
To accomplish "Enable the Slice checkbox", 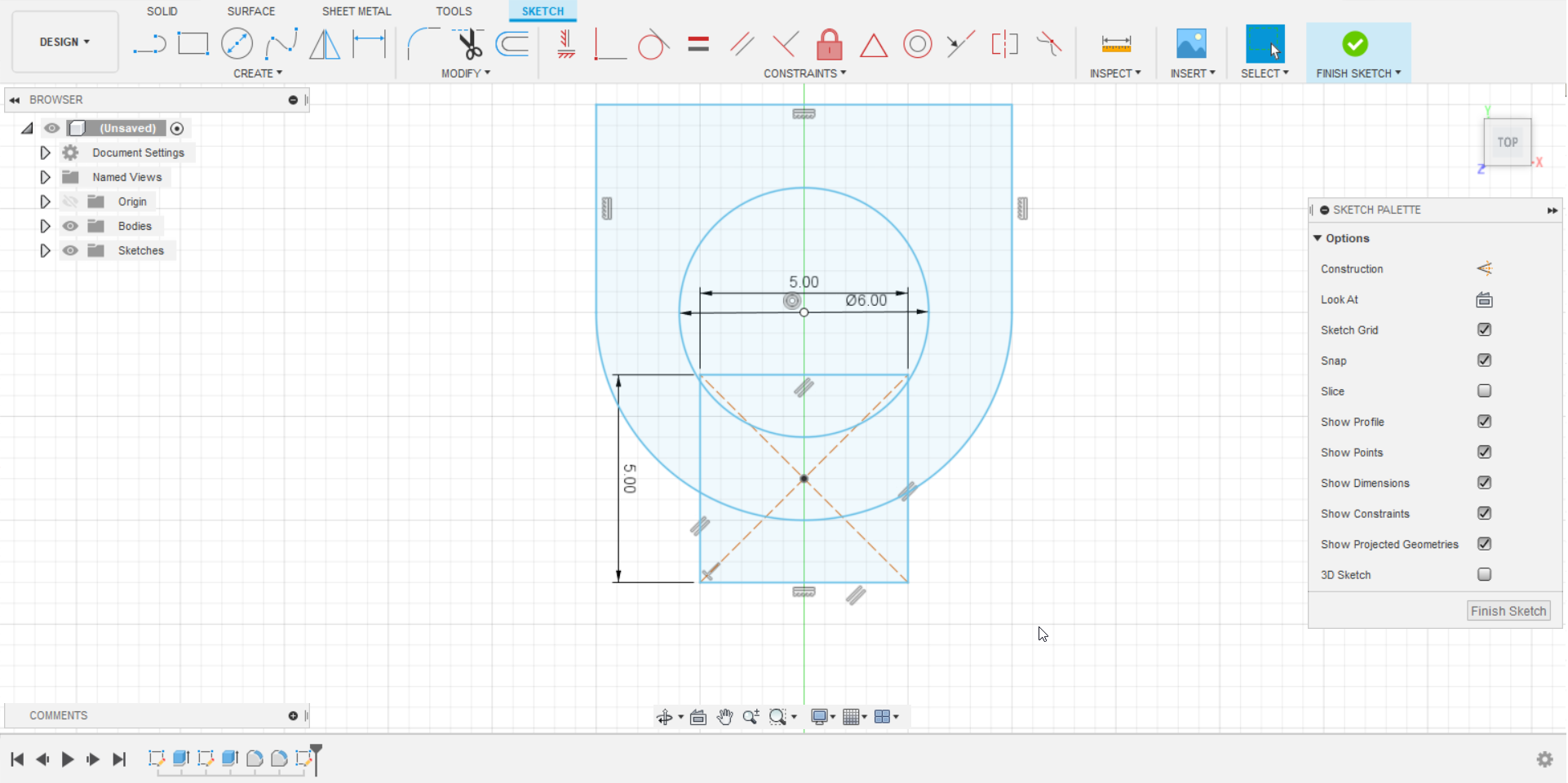I will pos(1484,391).
